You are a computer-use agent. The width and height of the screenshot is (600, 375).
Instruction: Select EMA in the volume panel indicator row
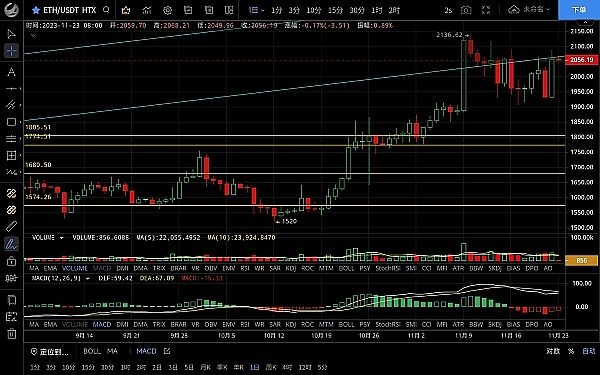coord(50,268)
